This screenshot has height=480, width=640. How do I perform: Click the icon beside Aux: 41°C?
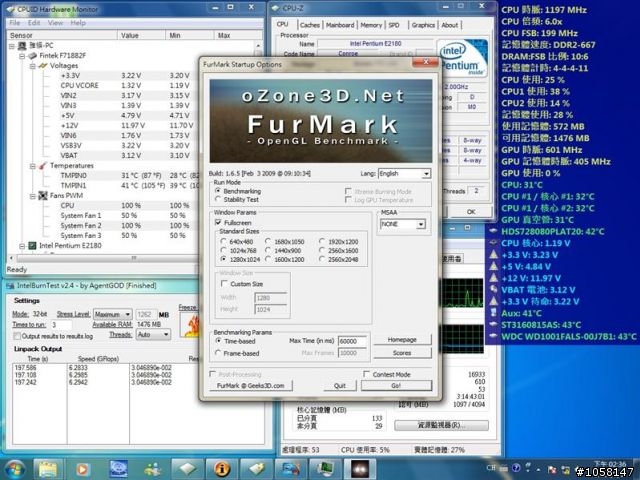pos(493,313)
